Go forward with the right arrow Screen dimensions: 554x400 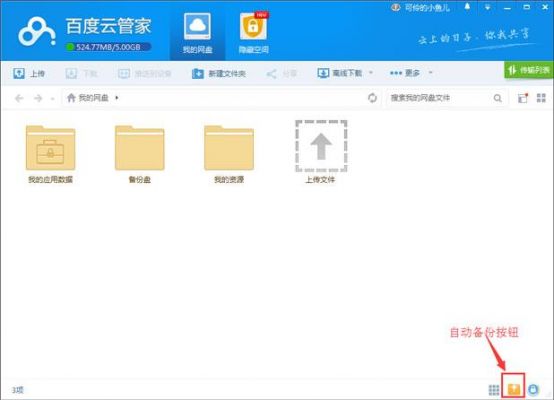tap(38, 98)
